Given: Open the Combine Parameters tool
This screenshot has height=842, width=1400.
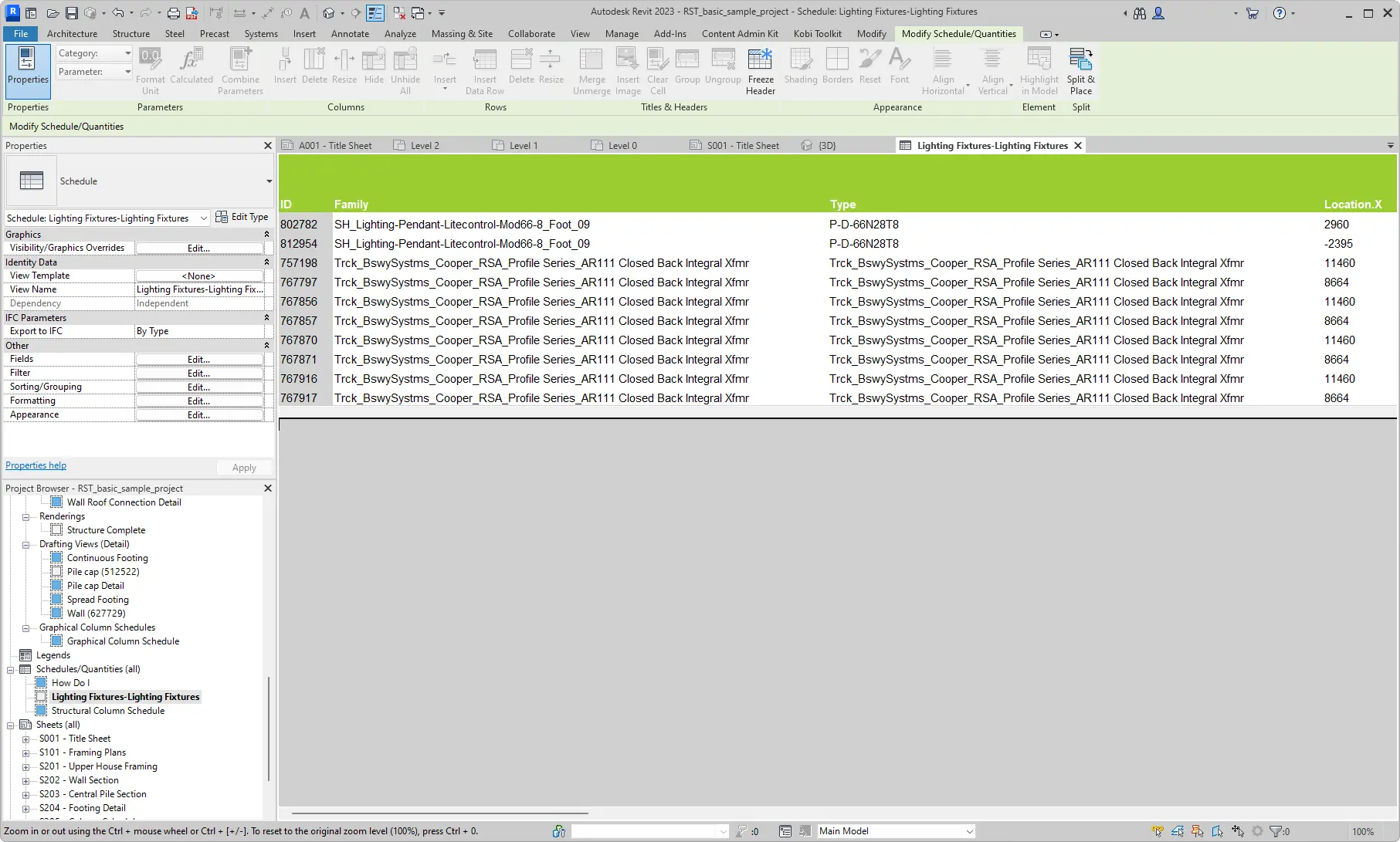Looking at the screenshot, I should (x=240, y=69).
